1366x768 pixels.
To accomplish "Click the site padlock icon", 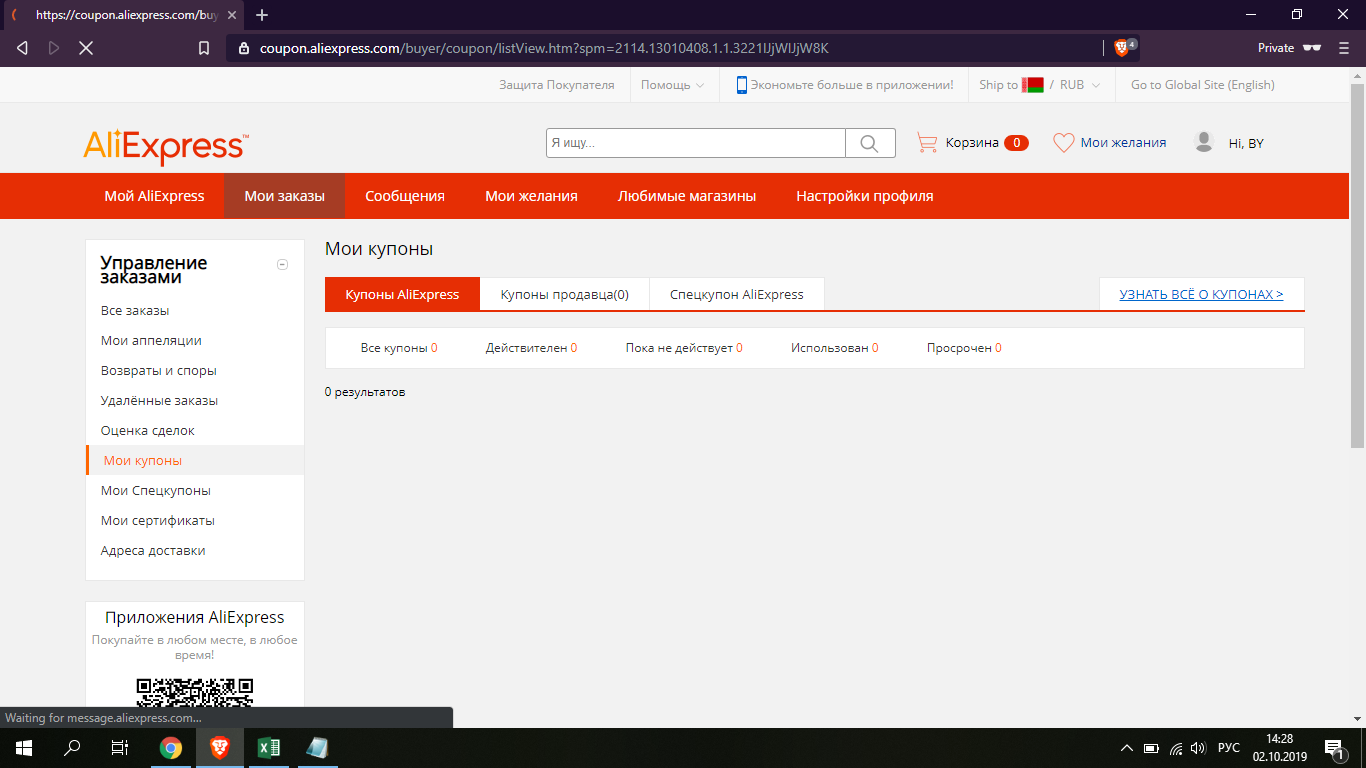I will (x=243, y=48).
